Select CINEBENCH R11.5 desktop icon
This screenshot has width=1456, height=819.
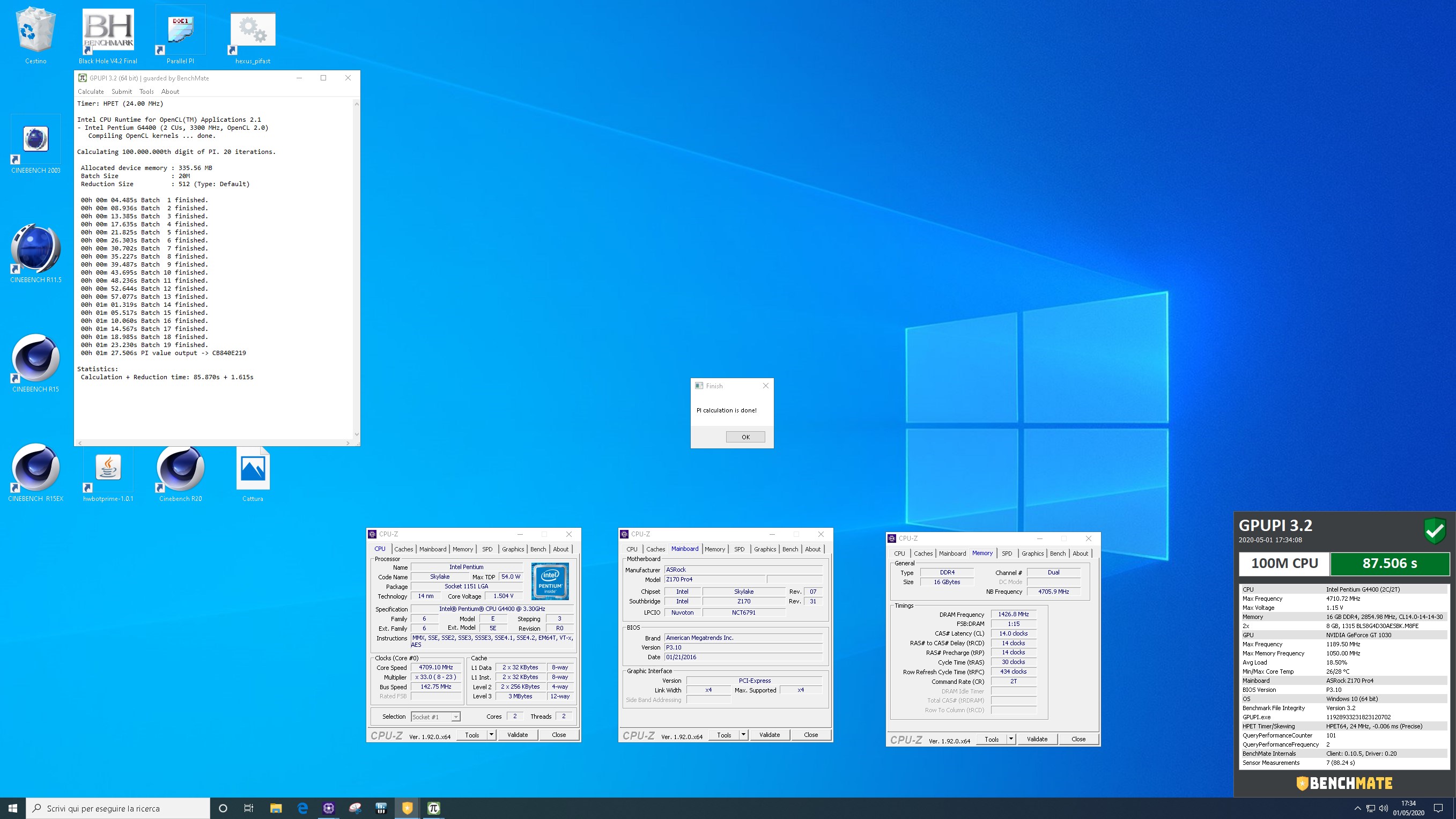click(x=35, y=254)
